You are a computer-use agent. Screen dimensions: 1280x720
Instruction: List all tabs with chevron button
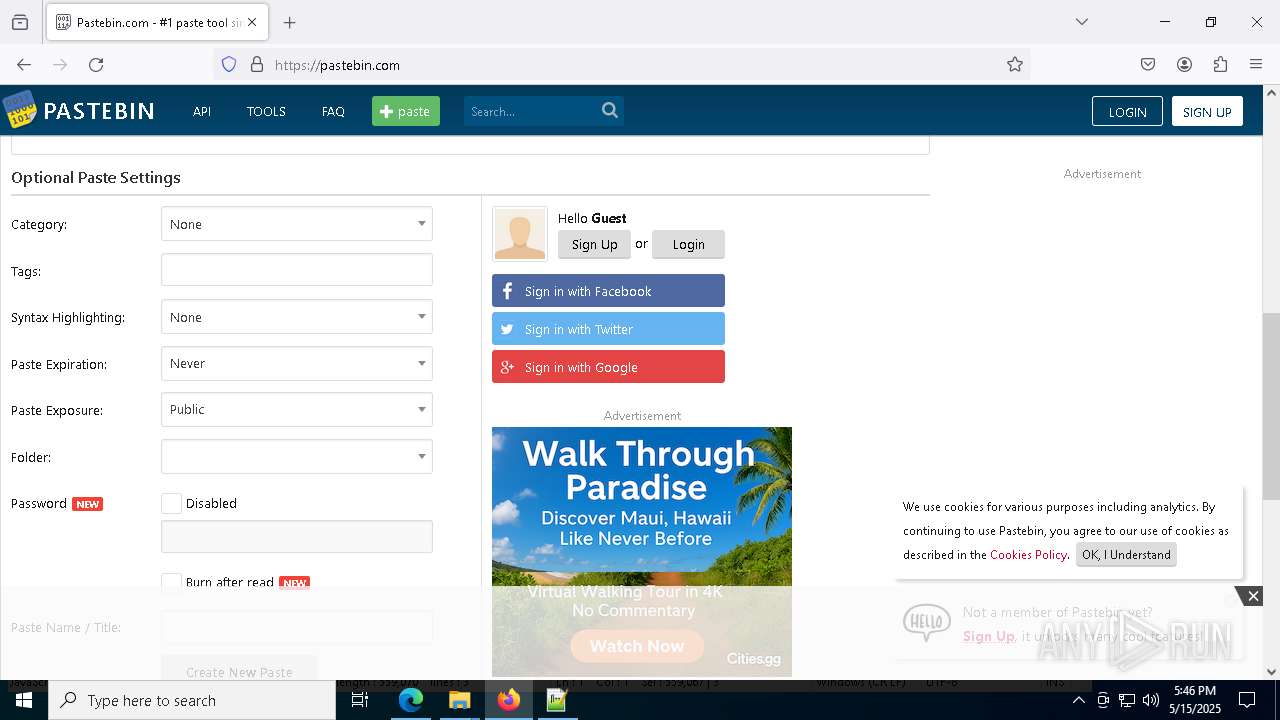pos(1081,22)
